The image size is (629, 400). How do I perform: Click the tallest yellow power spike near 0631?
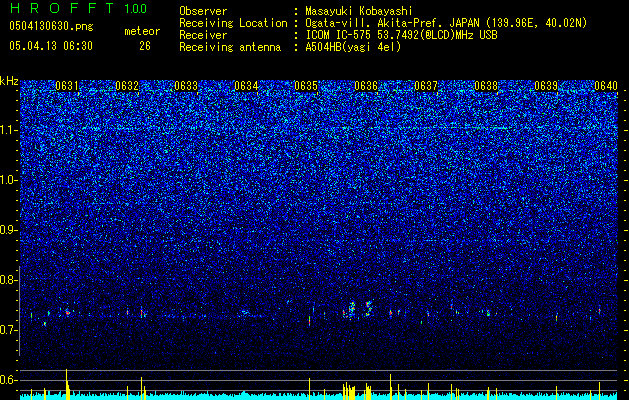[67, 384]
